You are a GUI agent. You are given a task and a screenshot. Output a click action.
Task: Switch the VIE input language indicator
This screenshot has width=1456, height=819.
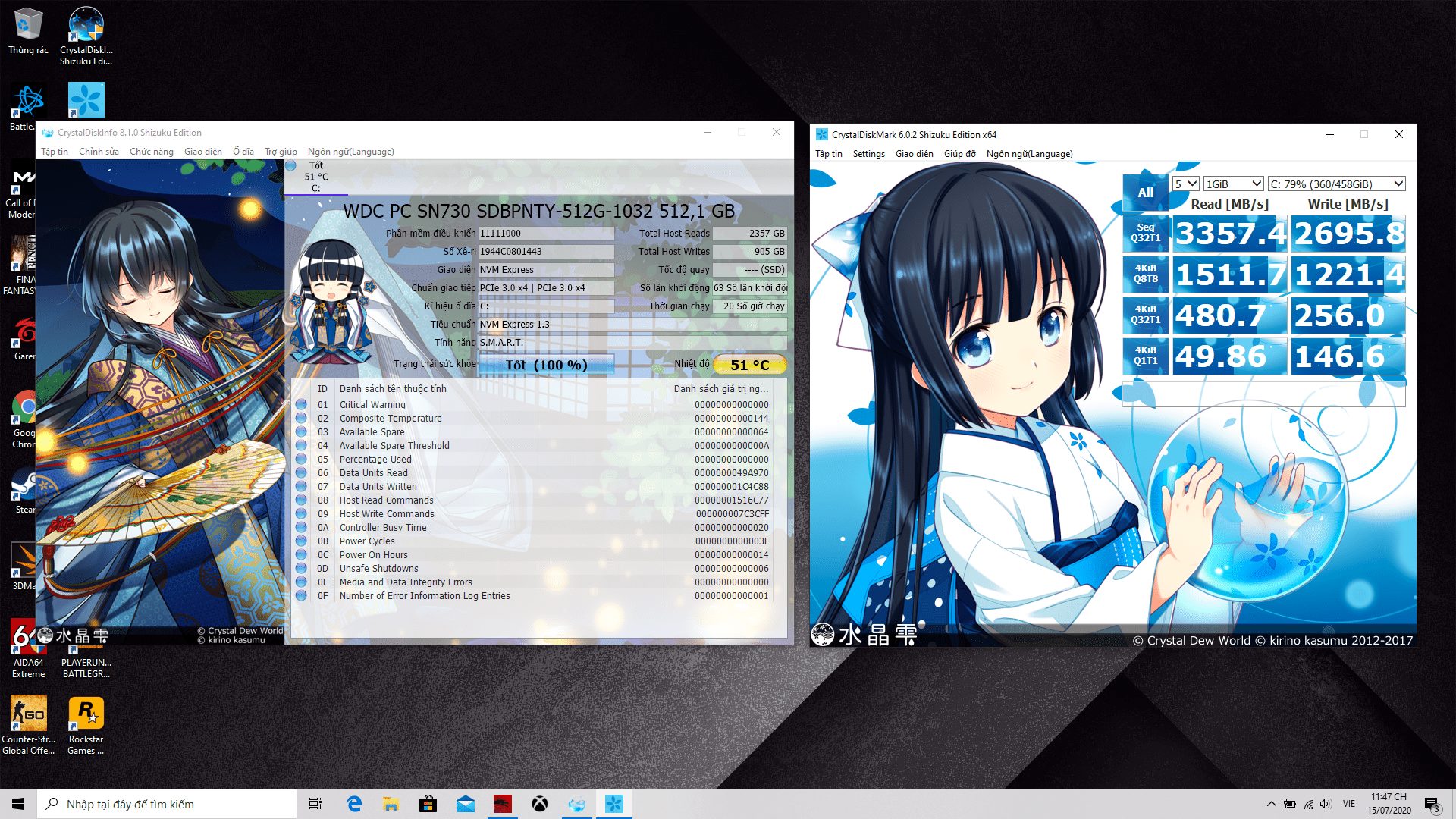(1348, 804)
